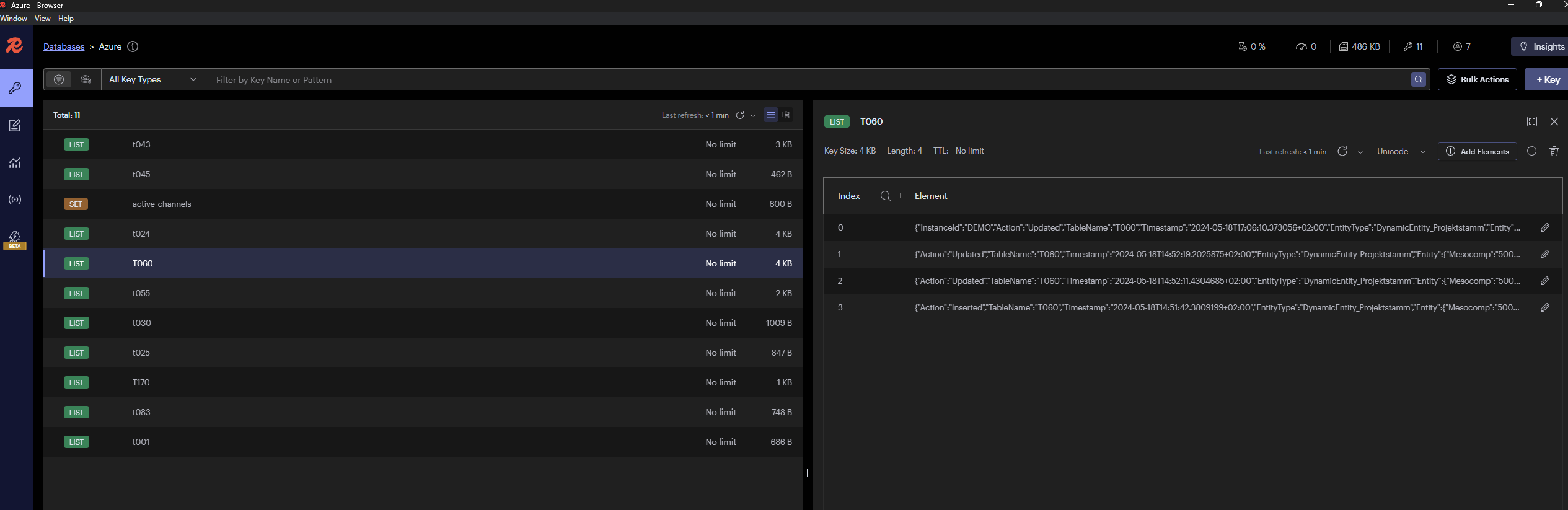Expand auto-refresh options for key list
This screenshot has width=1568, height=510.
753,115
